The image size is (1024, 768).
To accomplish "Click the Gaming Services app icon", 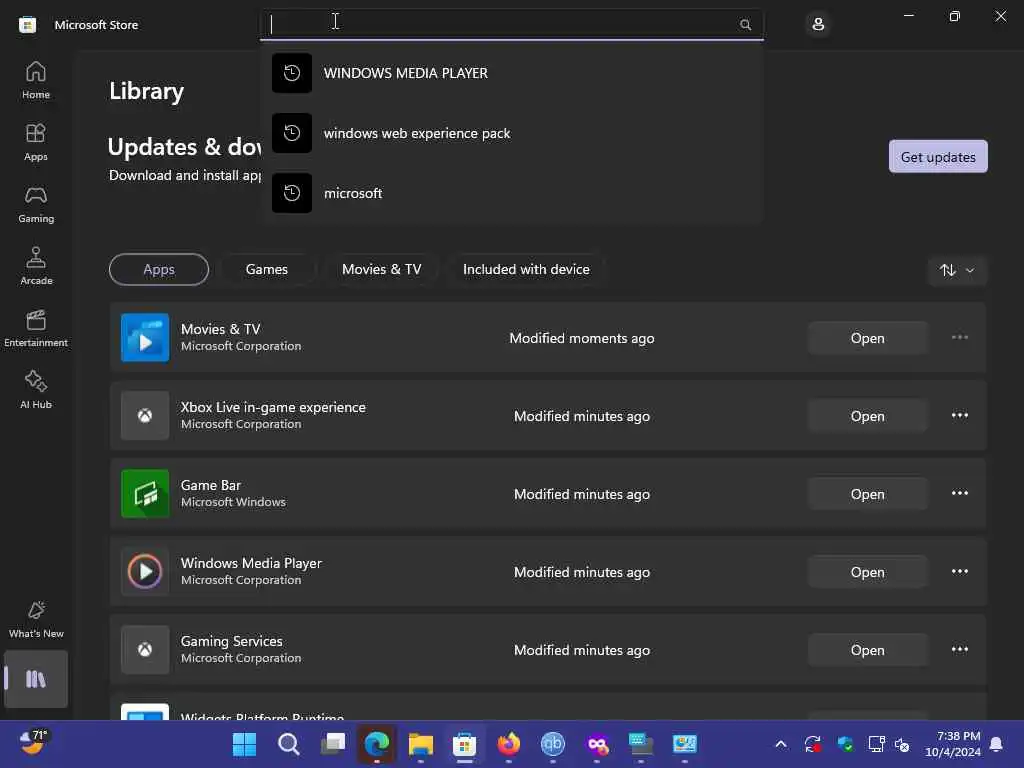I will coord(145,650).
